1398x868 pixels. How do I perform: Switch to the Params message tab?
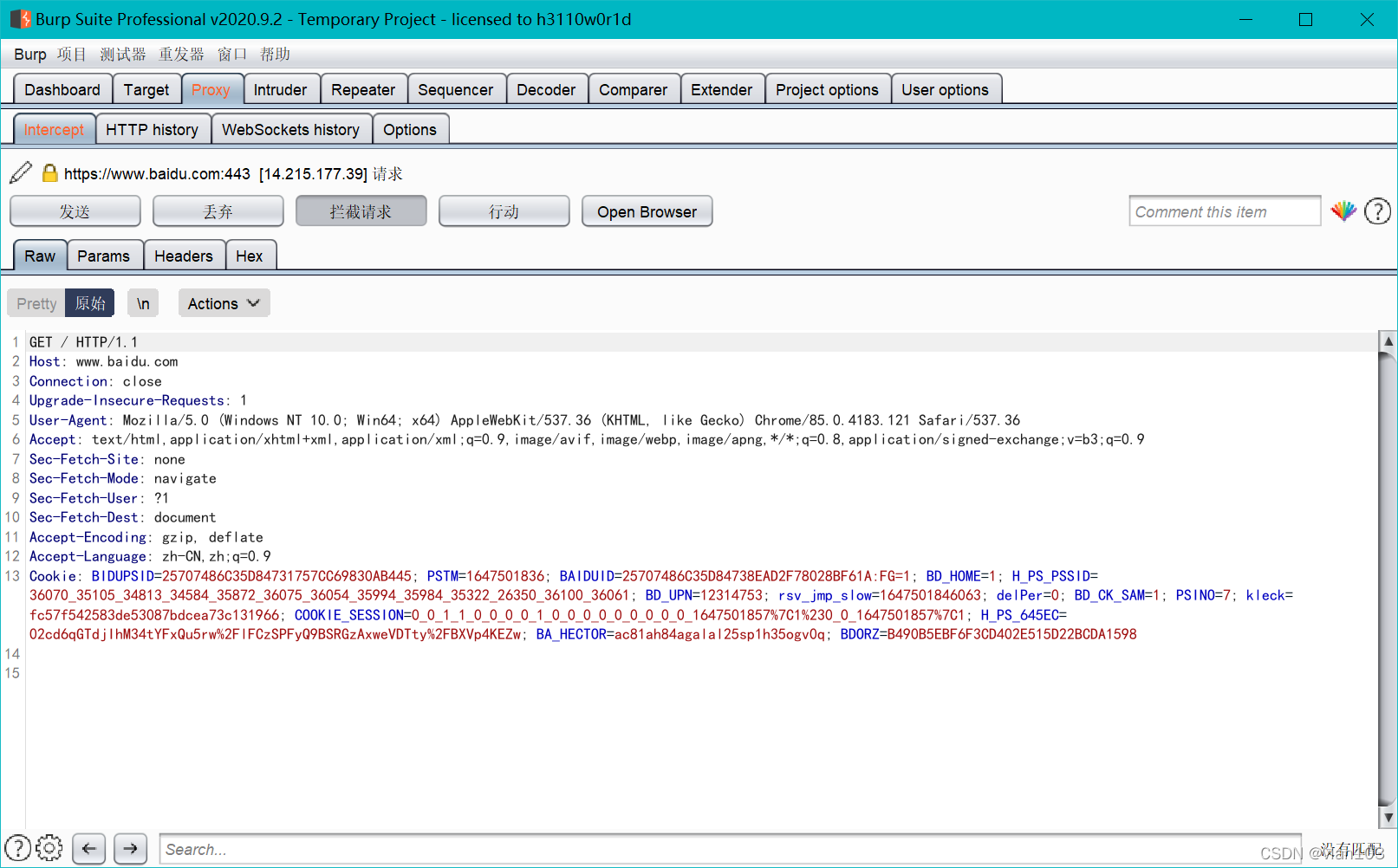(x=103, y=256)
